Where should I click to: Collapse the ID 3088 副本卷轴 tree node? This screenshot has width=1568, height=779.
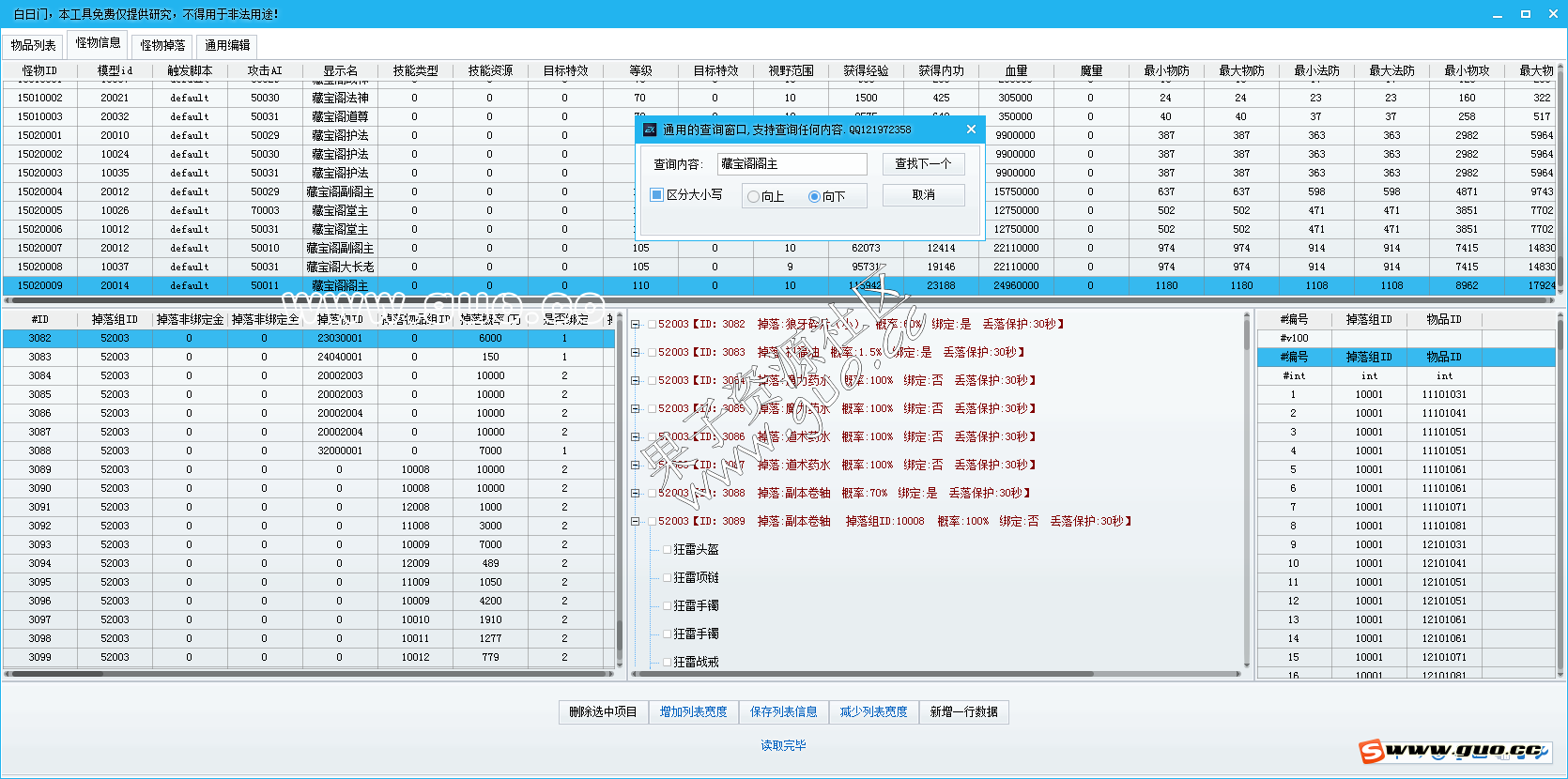tap(636, 493)
